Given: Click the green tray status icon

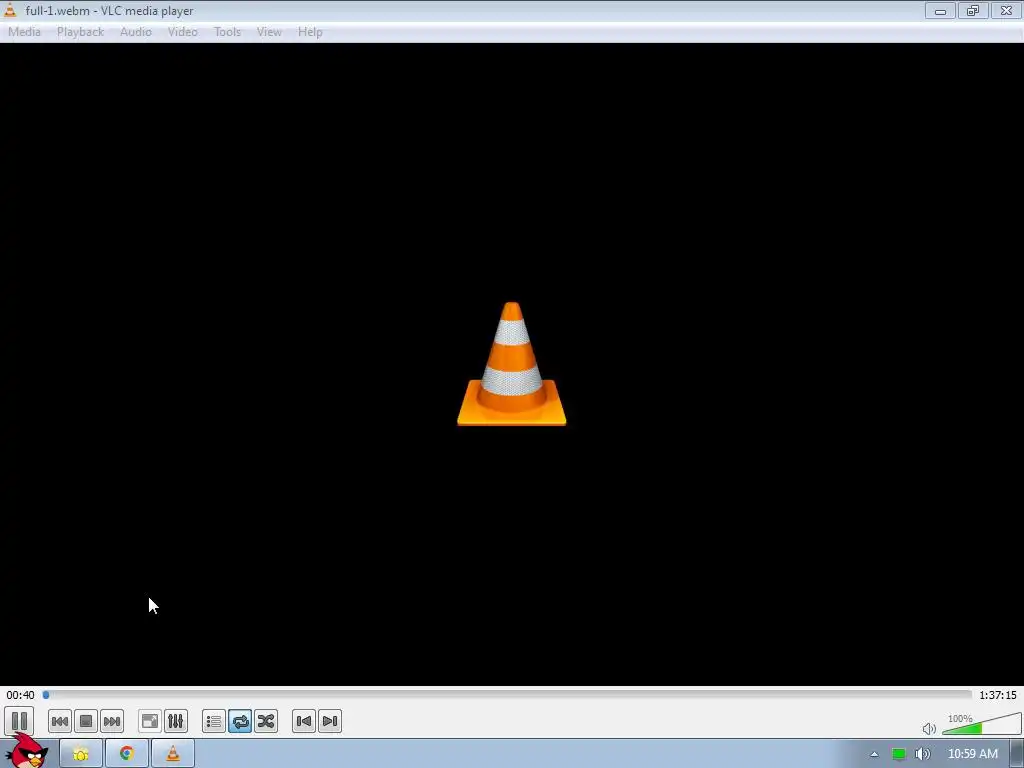Looking at the screenshot, I should coord(899,754).
